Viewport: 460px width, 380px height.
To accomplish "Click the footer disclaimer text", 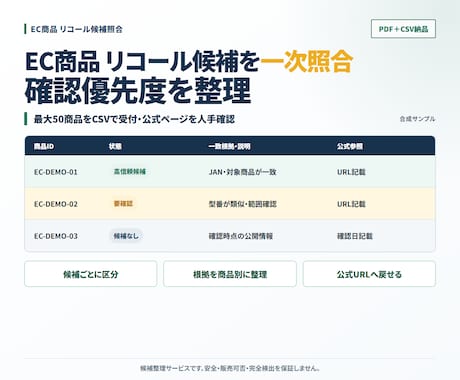I will click(x=230, y=368).
